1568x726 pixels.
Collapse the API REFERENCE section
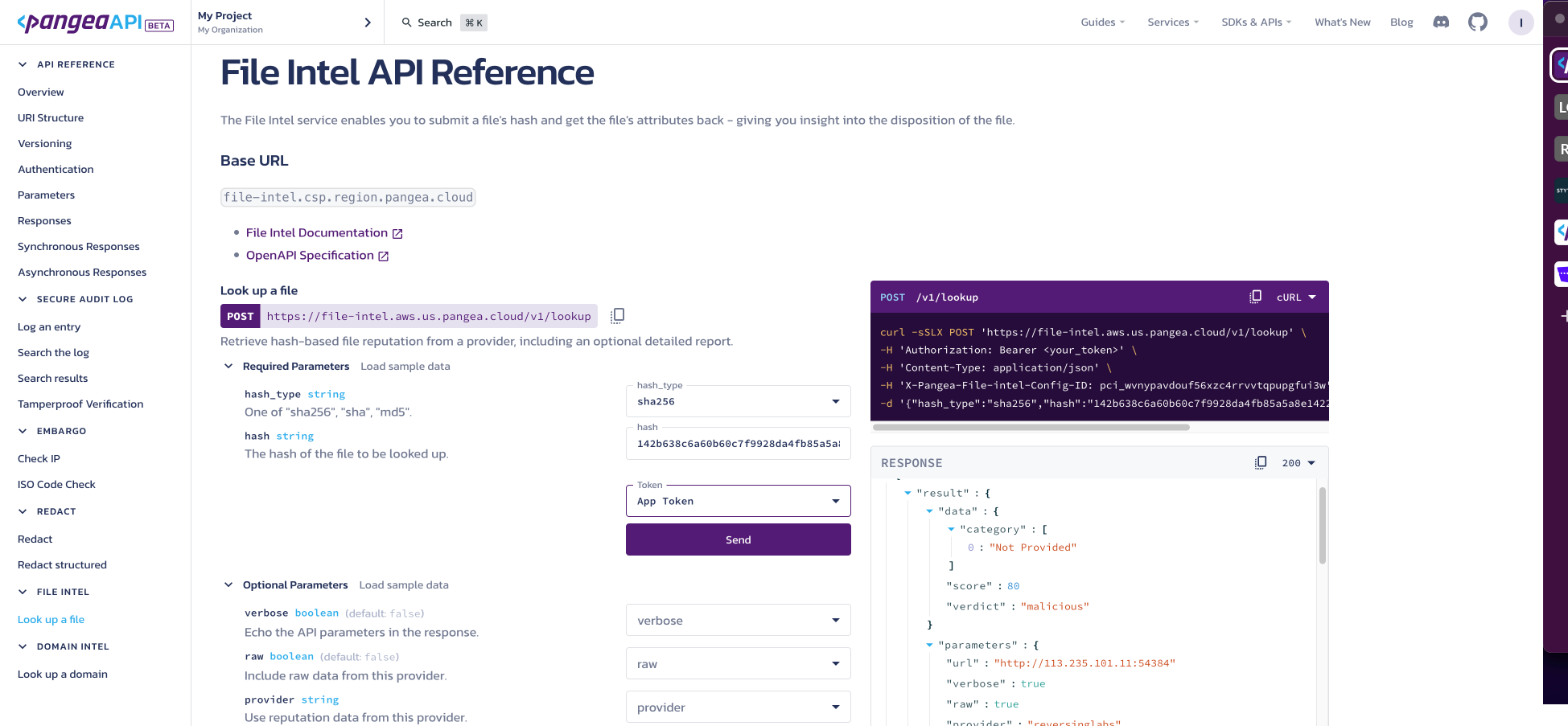point(23,64)
